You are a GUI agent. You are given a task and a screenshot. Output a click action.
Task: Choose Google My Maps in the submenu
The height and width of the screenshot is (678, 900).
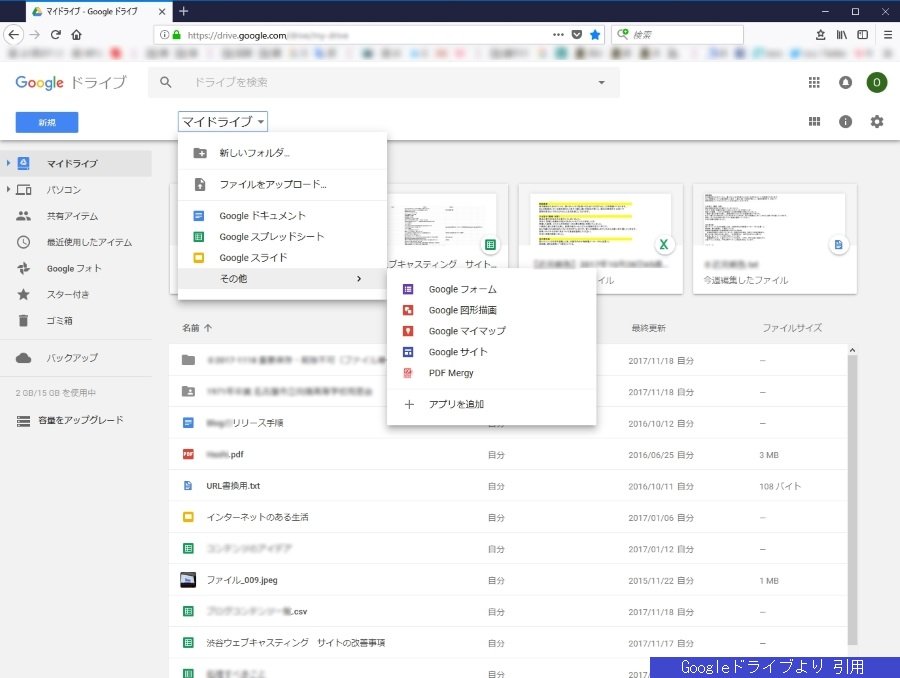pos(491,331)
